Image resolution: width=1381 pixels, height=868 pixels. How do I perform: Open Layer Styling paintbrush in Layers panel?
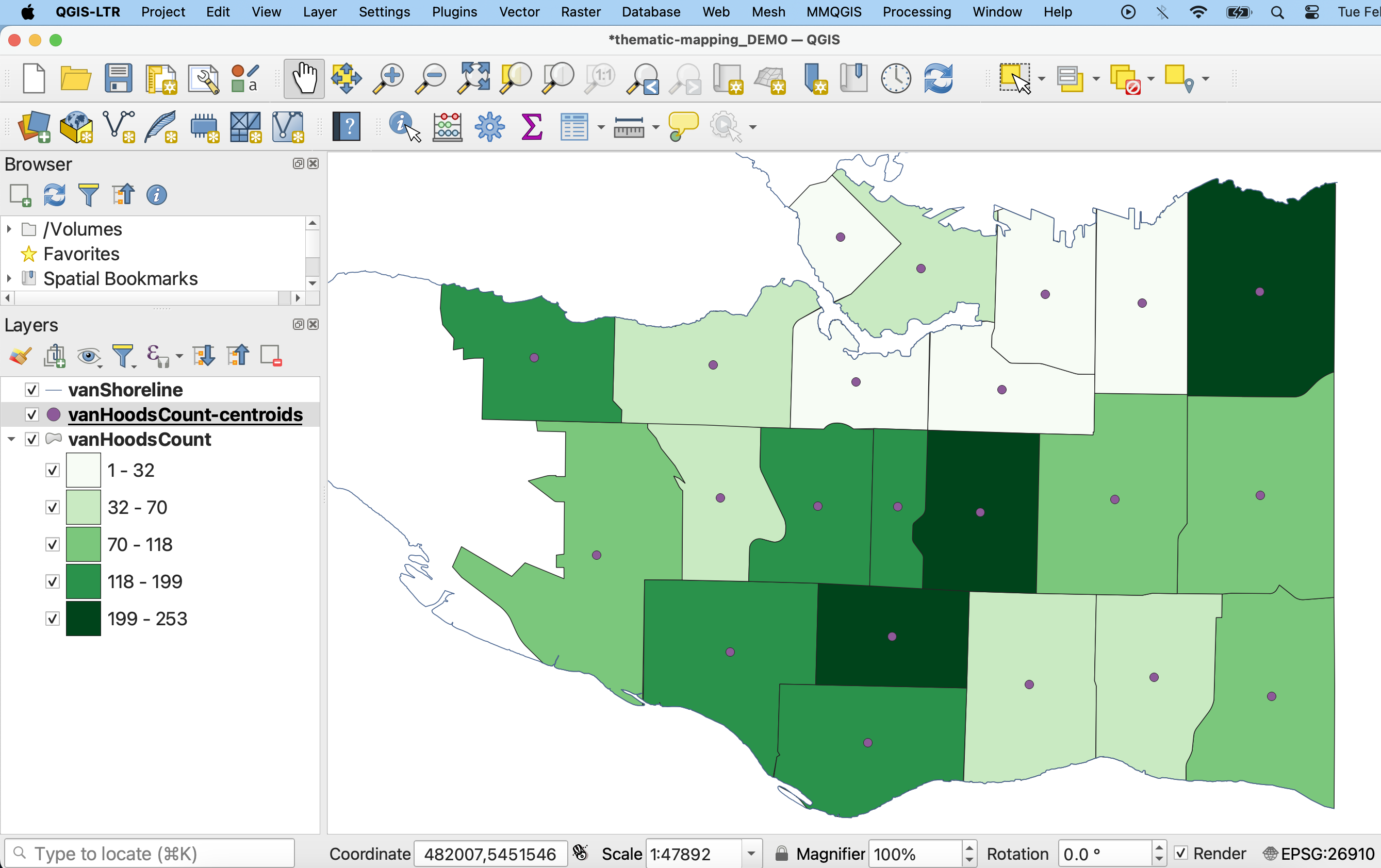[20, 356]
